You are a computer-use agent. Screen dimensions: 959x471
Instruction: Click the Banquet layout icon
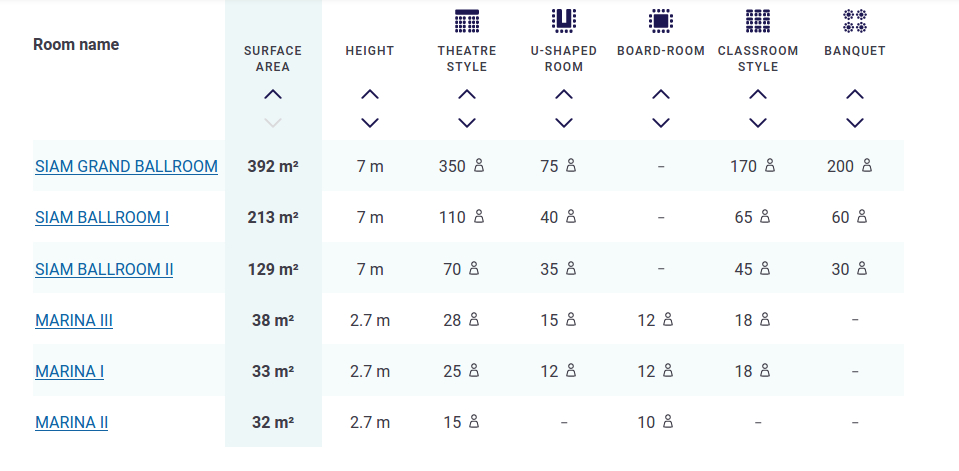point(854,20)
